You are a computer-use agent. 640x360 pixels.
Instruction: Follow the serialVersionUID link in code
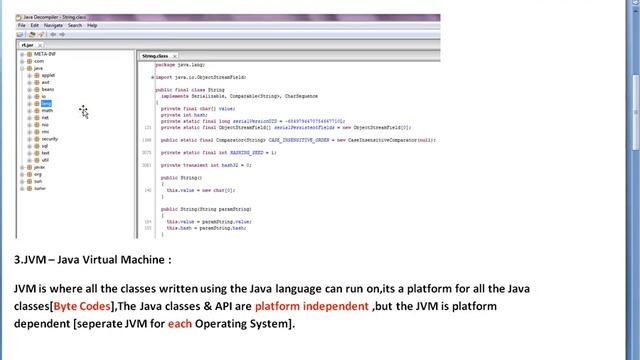[255, 121]
